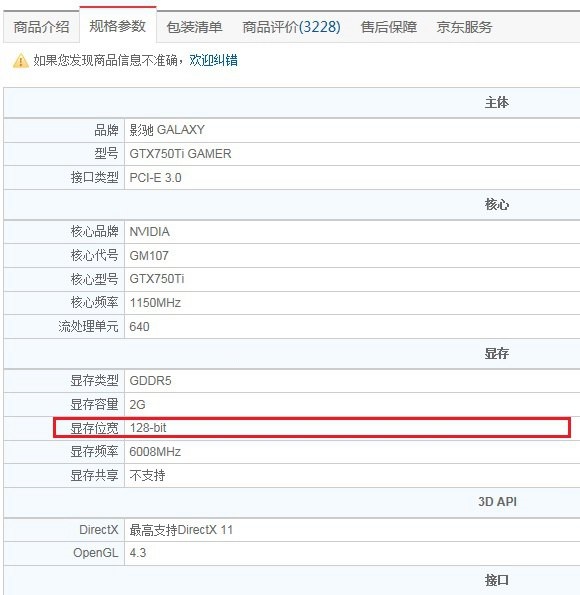
Task: Select the GM107 core code value
Action: click(x=149, y=255)
